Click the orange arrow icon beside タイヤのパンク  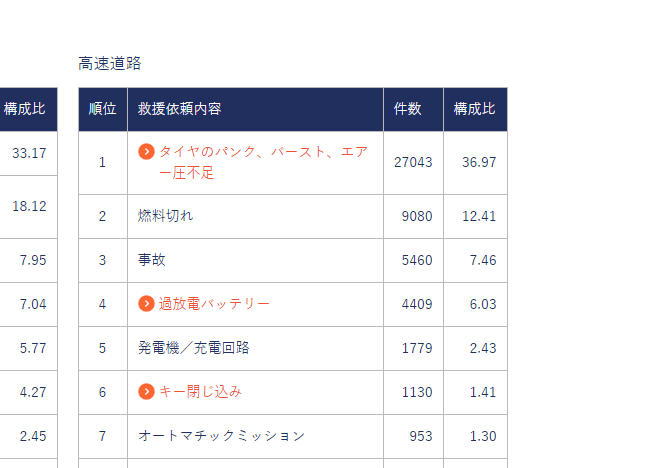(146, 152)
